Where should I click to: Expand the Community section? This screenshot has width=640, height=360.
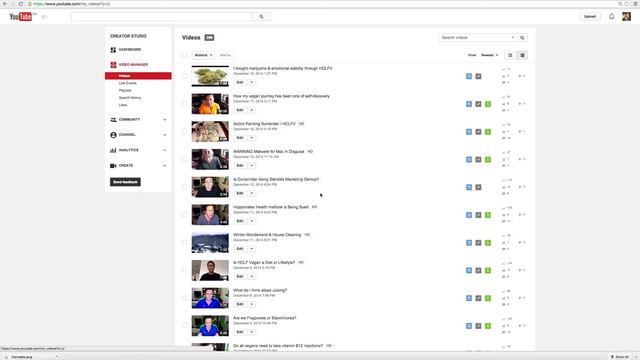165,120
